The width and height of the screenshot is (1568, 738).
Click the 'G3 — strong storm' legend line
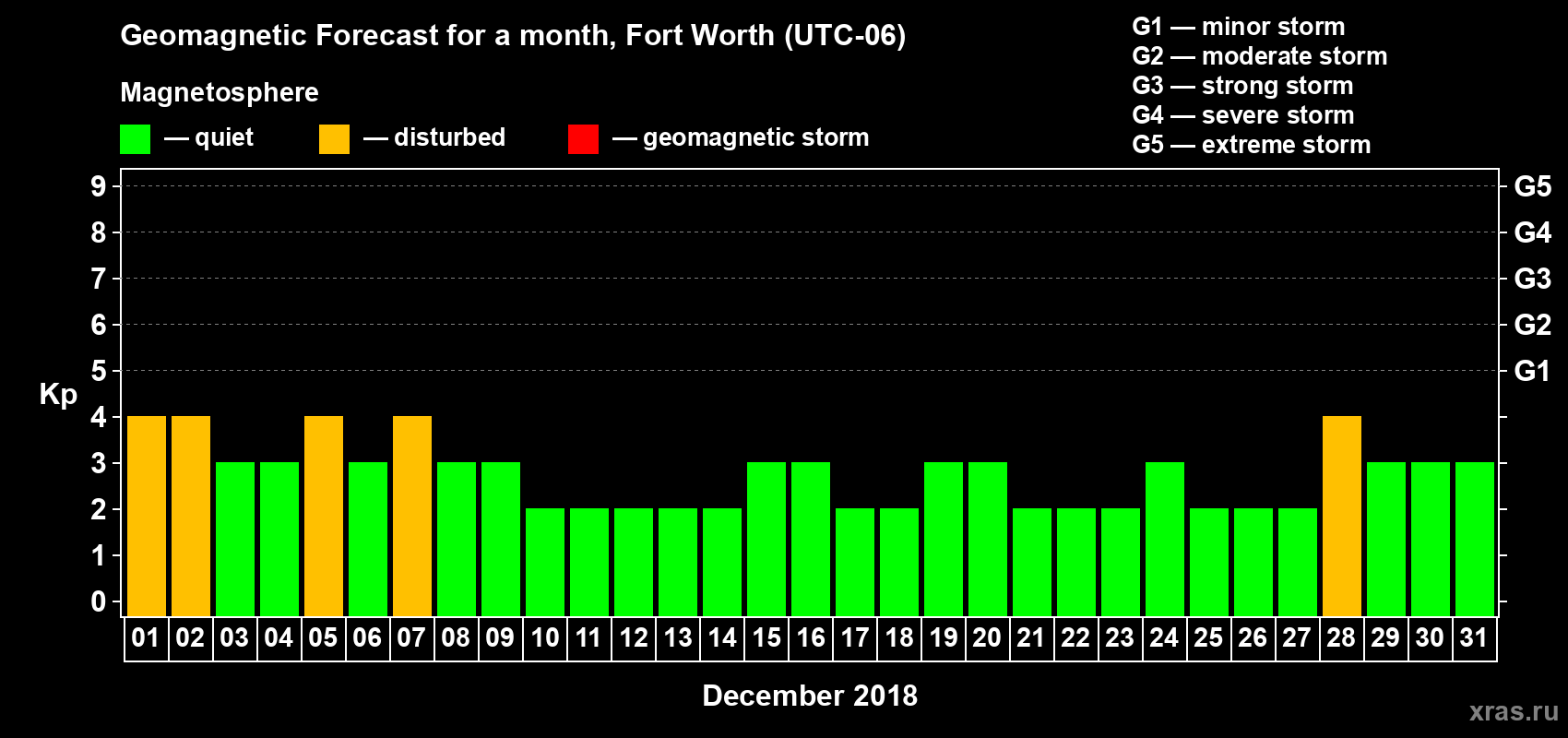point(1243,86)
